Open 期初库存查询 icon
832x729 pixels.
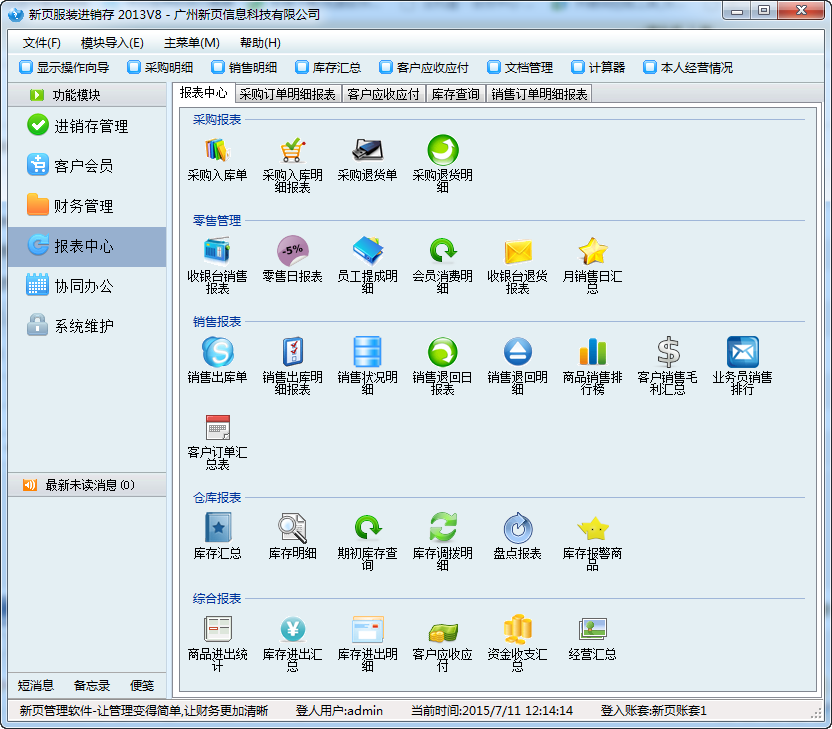coord(367,528)
